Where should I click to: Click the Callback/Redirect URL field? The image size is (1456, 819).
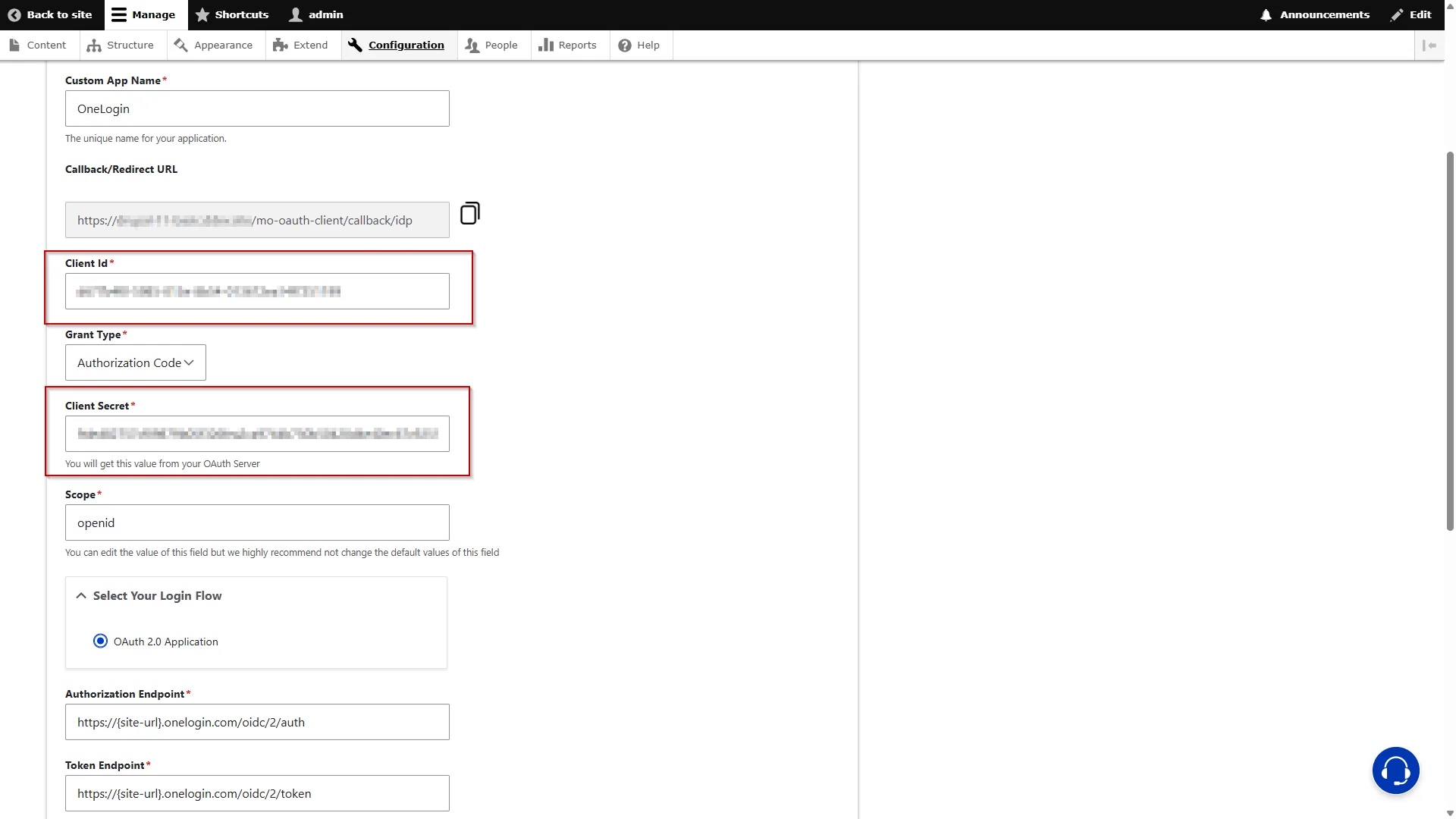[x=257, y=220]
